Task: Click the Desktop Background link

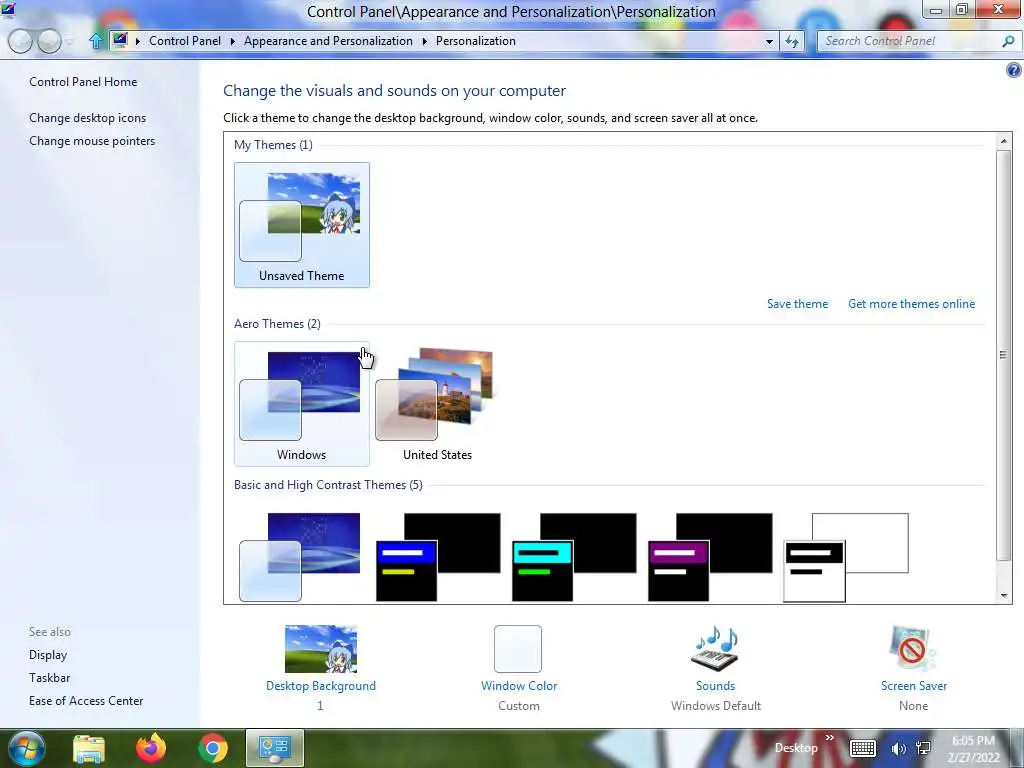Action: pos(321,686)
